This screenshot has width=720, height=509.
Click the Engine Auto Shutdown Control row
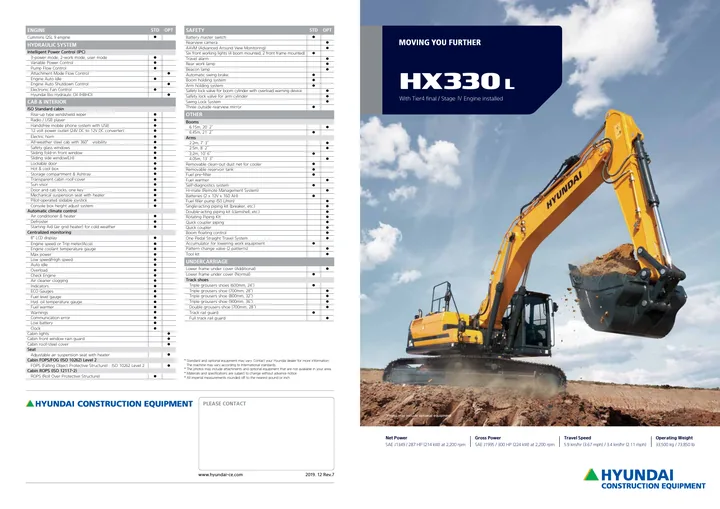tap(101, 84)
